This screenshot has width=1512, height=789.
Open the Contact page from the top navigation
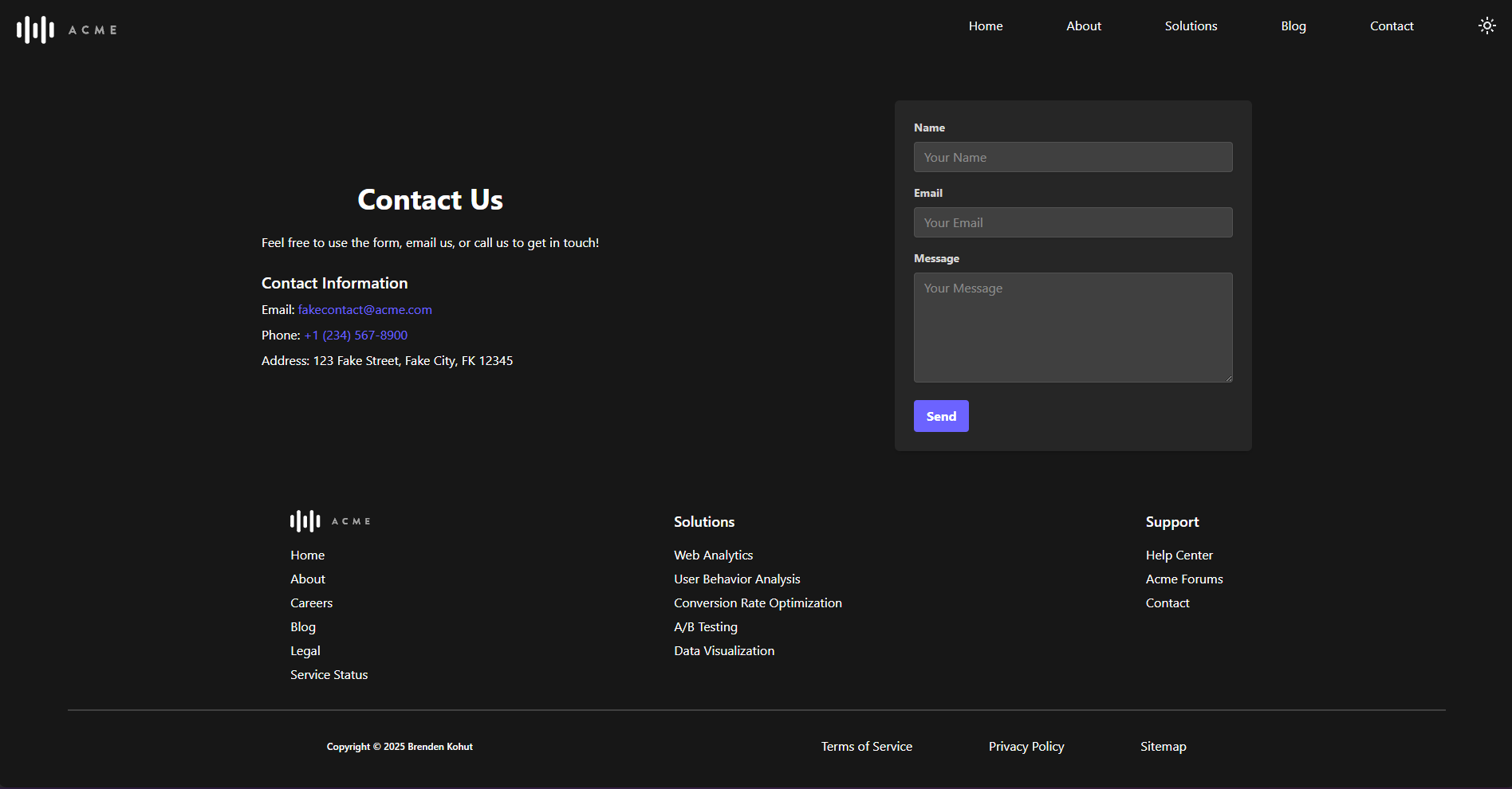[1392, 26]
